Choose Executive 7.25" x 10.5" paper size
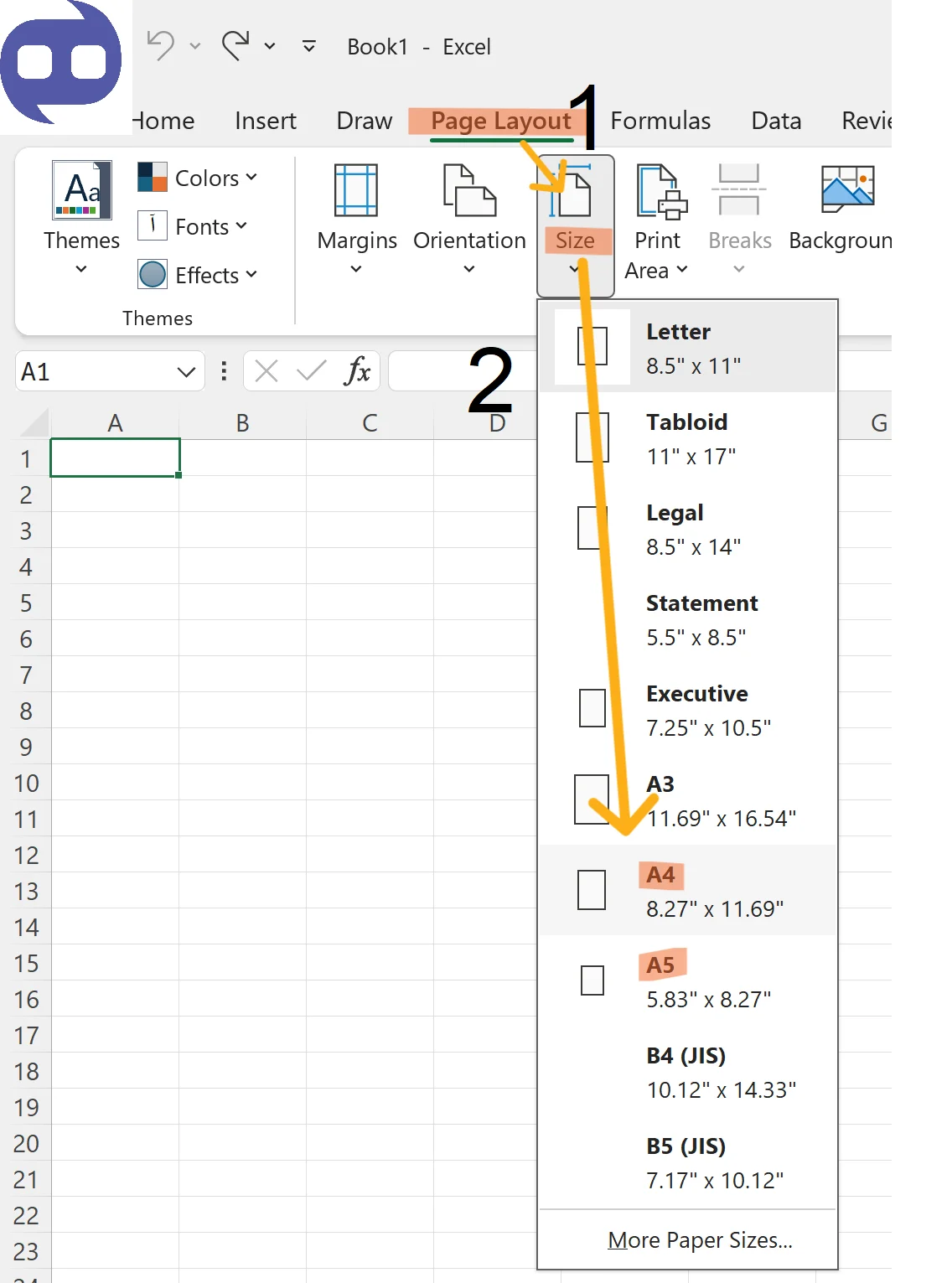The height and width of the screenshot is (1283, 952). tap(688, 709)
